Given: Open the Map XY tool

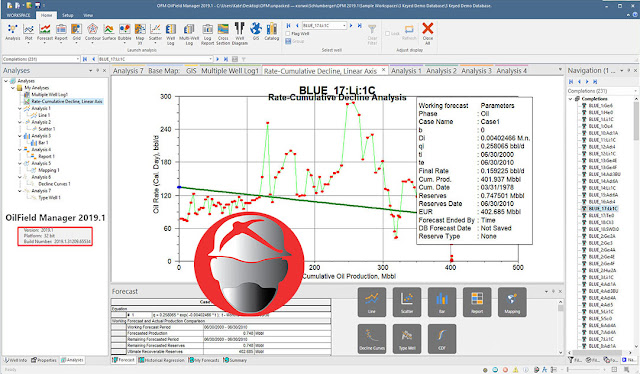Looking at the screenshot, I should (140, 33).
